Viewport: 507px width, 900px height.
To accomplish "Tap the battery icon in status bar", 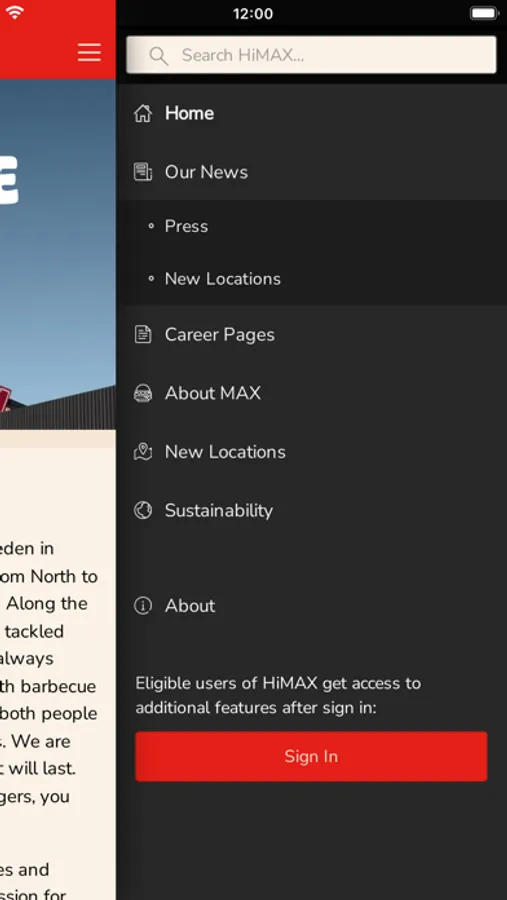I will pos(484,13).
